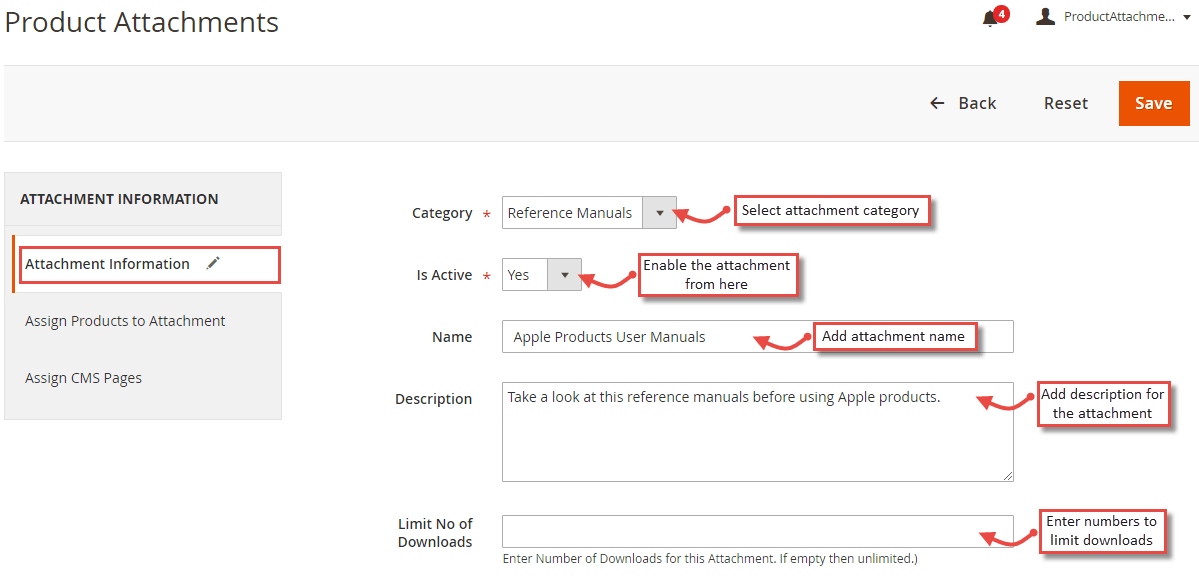The image size is (1199, 578).
Task: Click the red notification count badge
Action: pos(1002,14)
